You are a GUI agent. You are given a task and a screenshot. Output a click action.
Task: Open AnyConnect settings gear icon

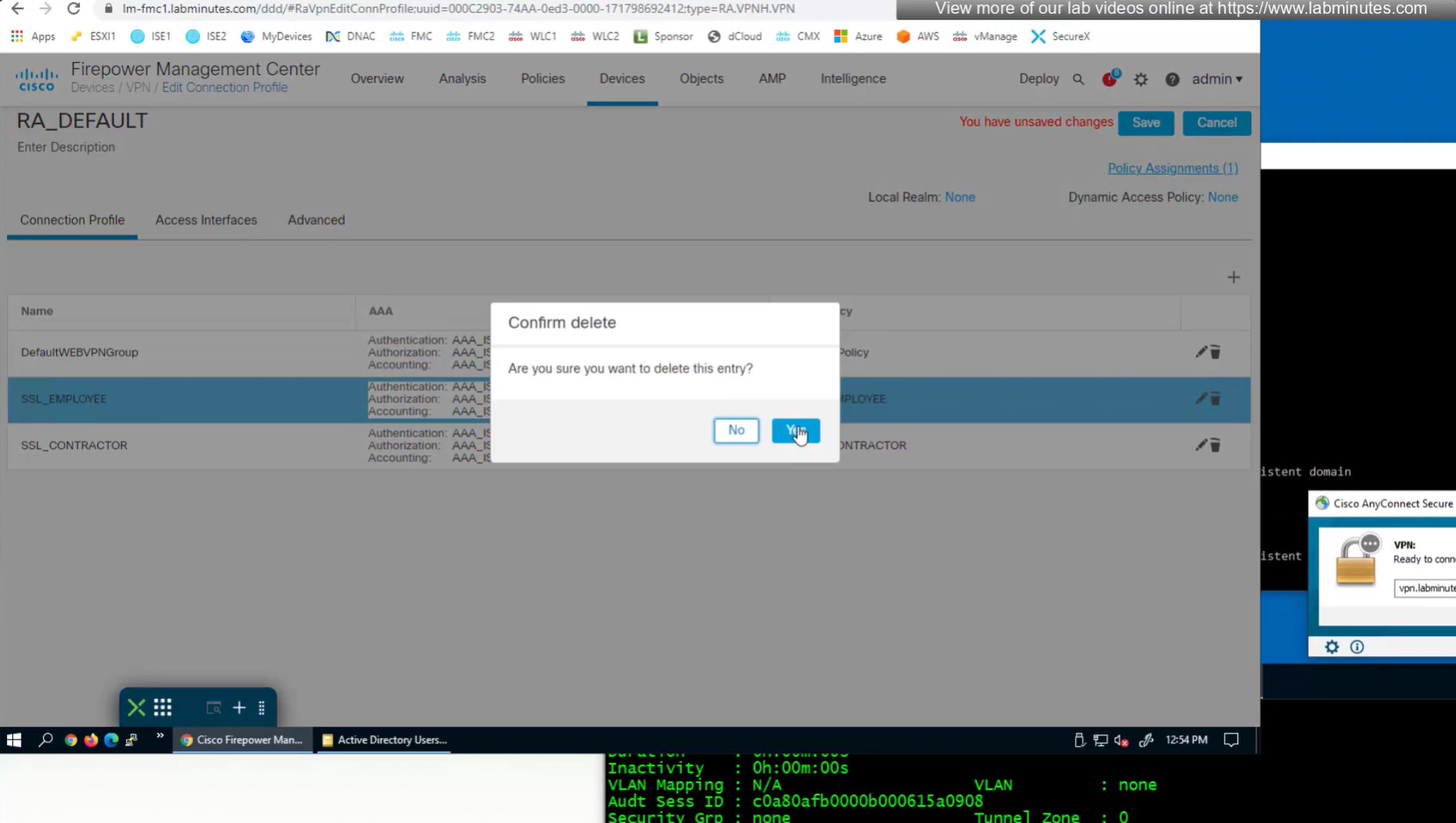[x=1332, y=647]
